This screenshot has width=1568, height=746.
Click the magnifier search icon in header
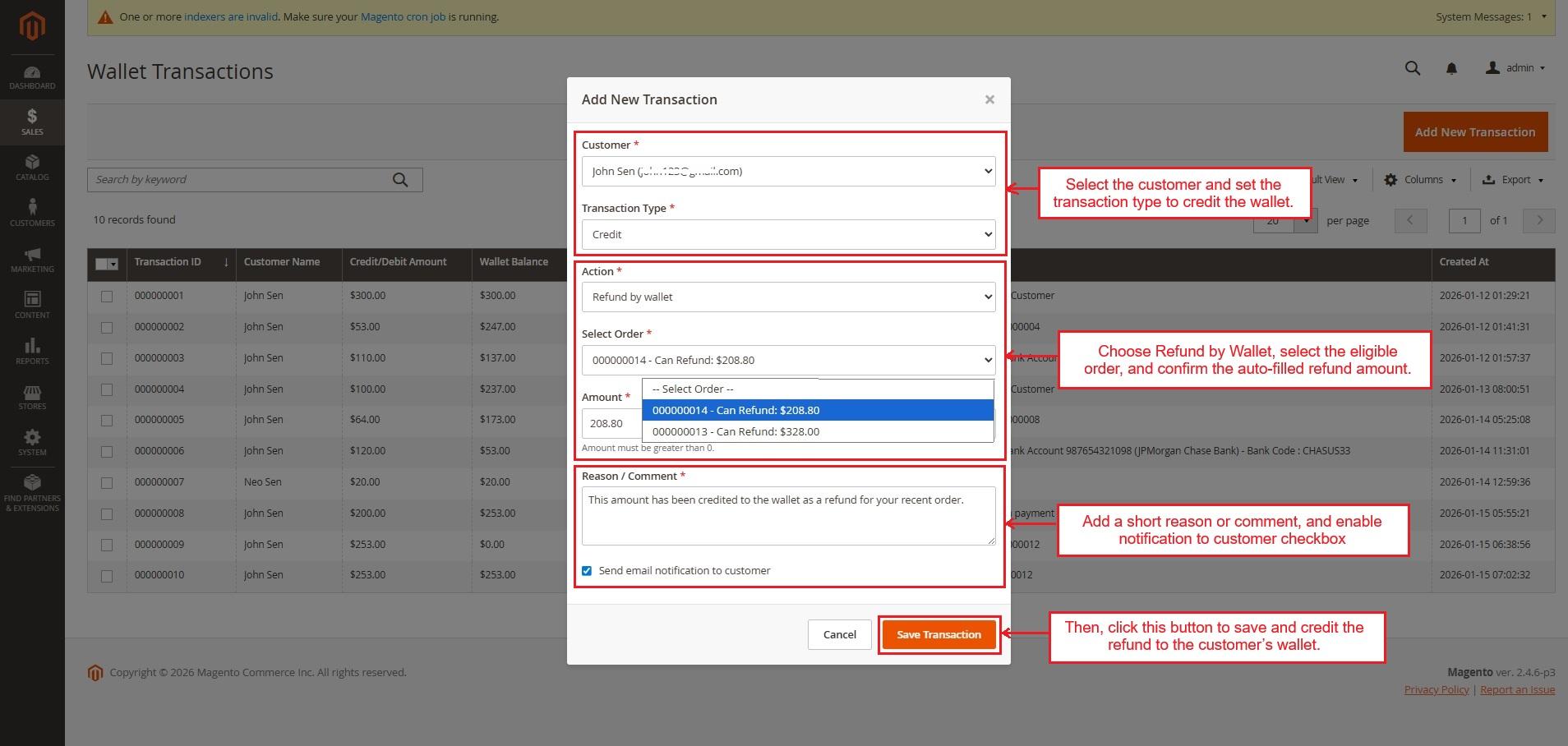pos(1412,68)
